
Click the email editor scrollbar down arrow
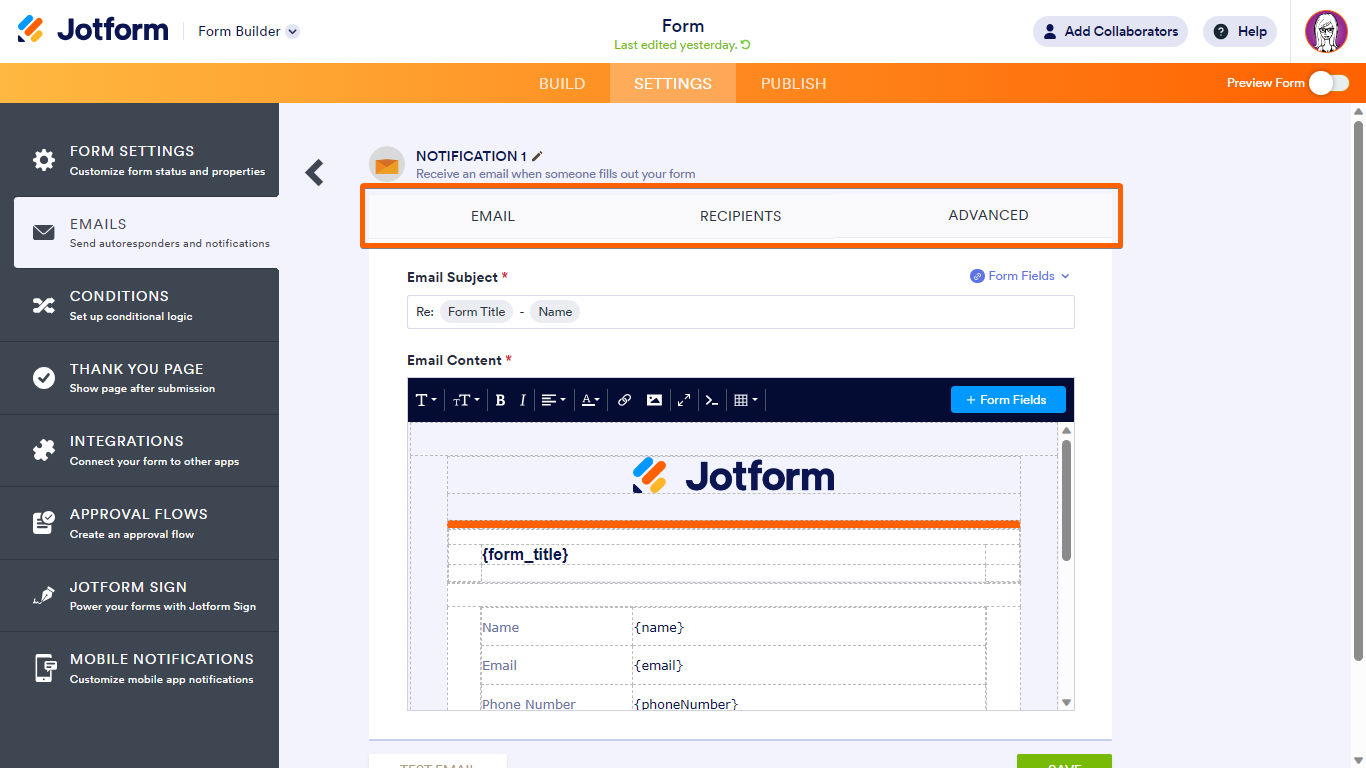1066,702
